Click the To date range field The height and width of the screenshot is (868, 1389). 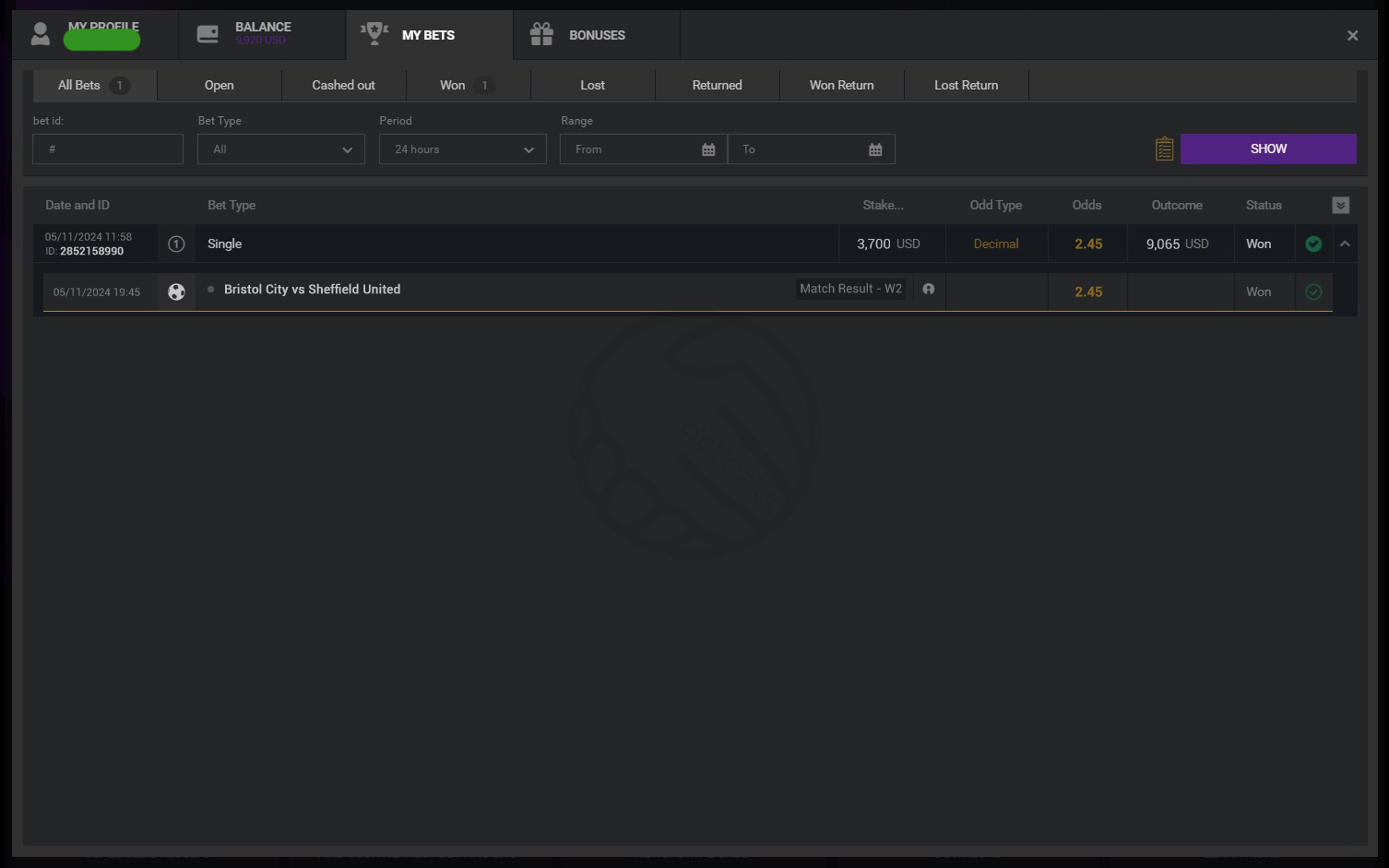tap(812, 149)
